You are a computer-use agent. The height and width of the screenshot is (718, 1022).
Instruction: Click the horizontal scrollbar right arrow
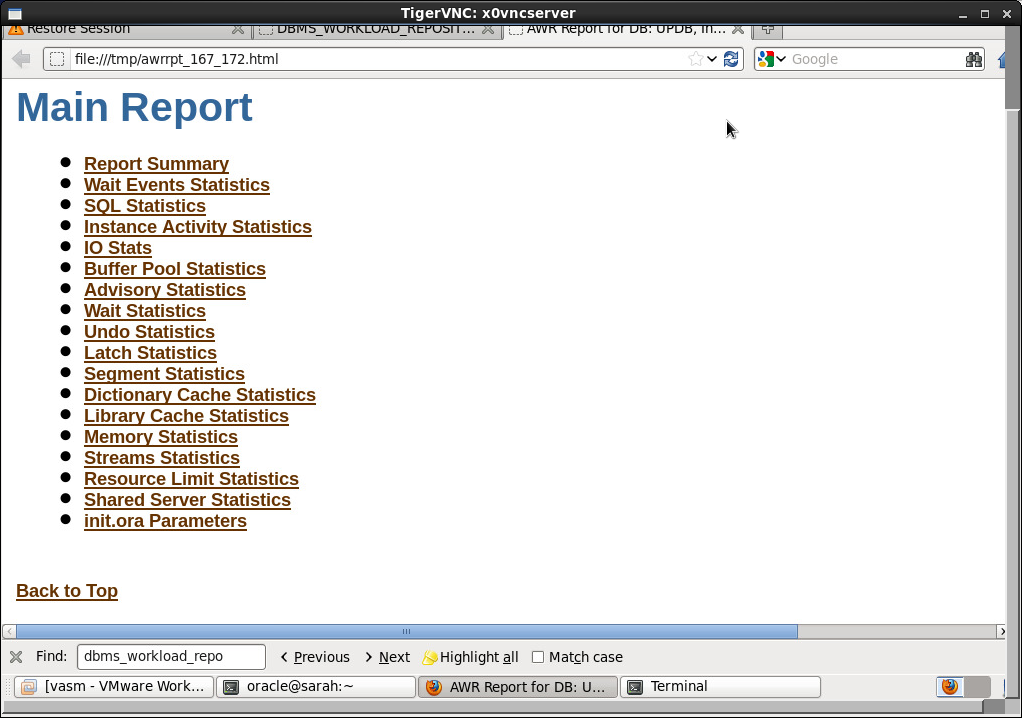pos(1002,631)
